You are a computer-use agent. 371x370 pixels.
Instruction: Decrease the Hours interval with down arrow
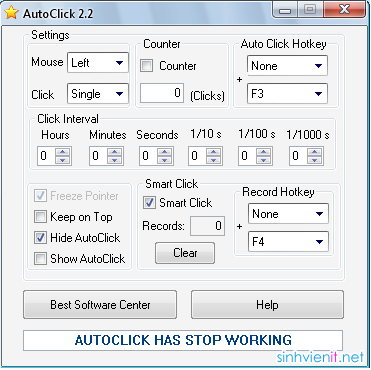pos(62,160)
